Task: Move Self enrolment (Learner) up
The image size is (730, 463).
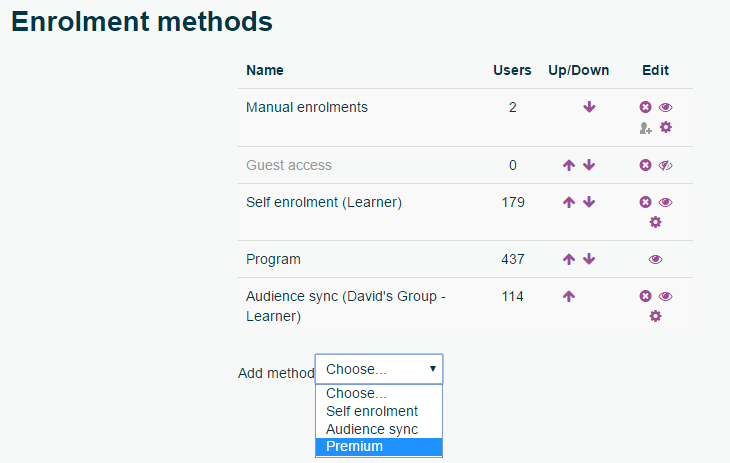Action: pyautogui.click(x=569, y=202)
